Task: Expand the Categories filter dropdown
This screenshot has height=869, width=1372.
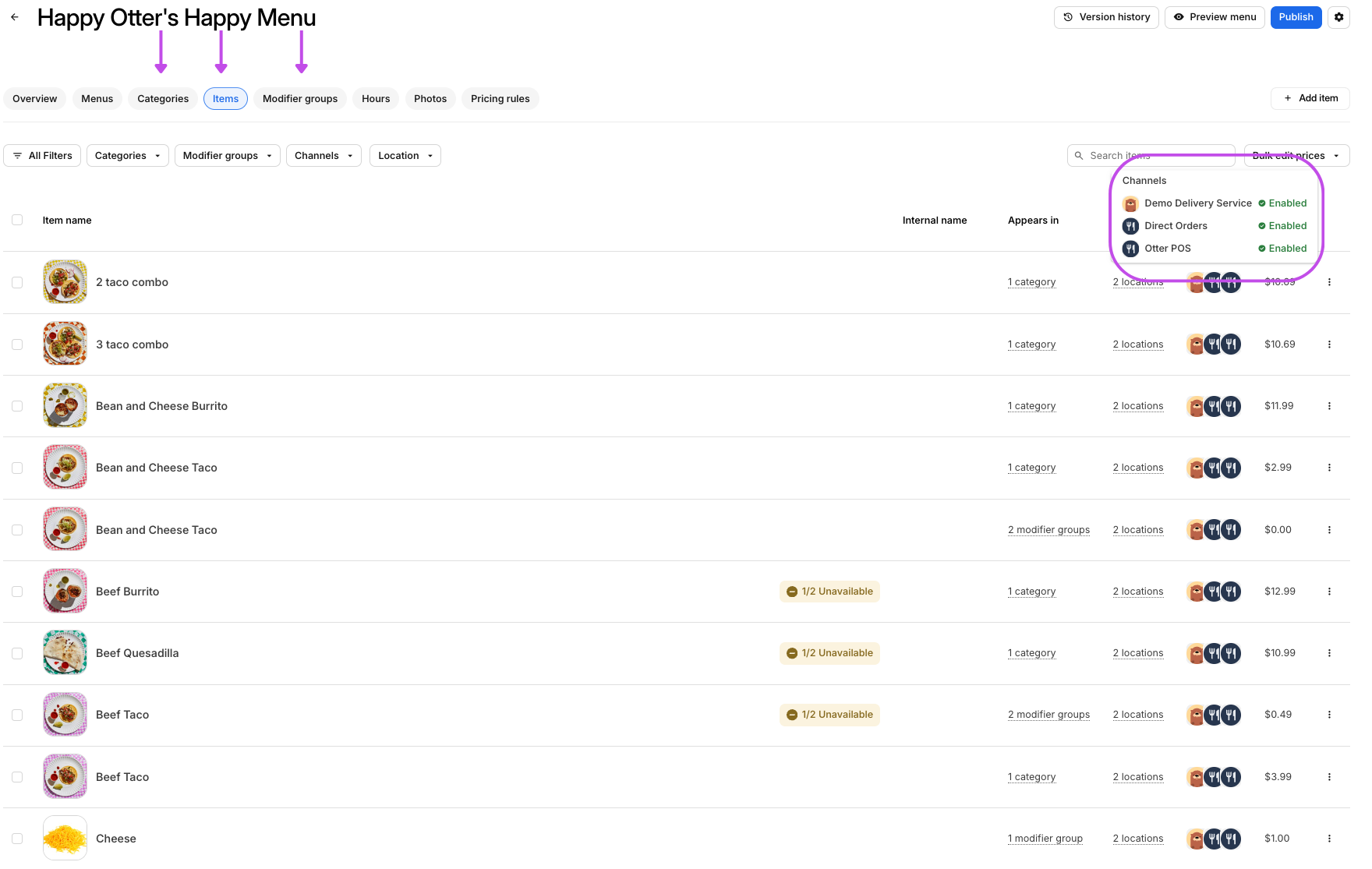Action: [x=127, y=156]
